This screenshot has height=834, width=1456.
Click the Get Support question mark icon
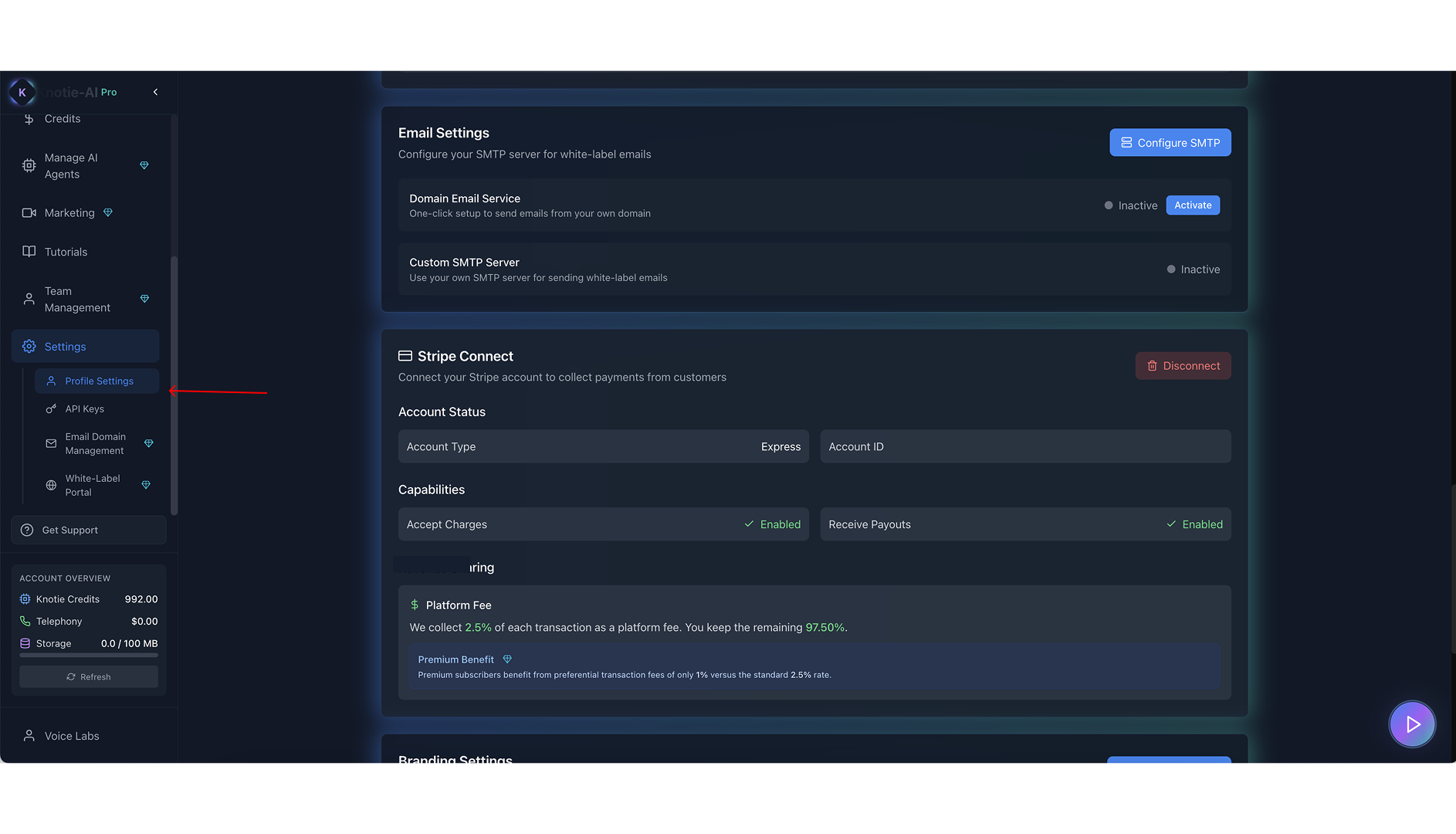coord(27,531)
